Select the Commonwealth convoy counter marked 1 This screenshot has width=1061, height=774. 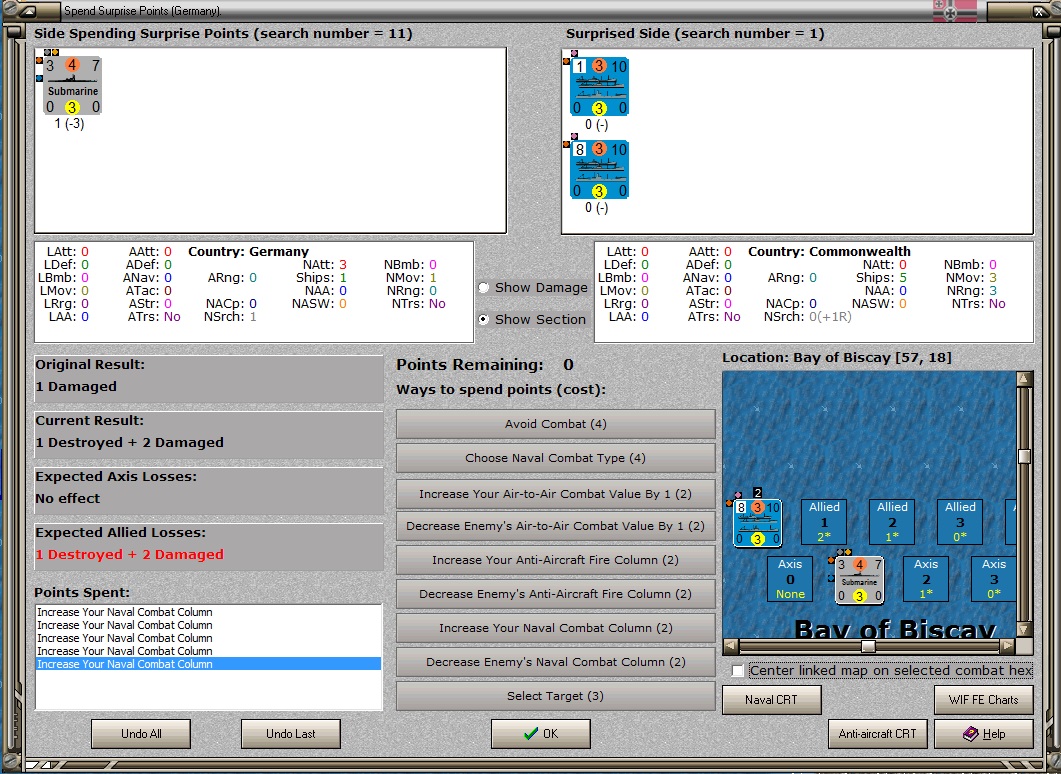(x=600, y=87)
